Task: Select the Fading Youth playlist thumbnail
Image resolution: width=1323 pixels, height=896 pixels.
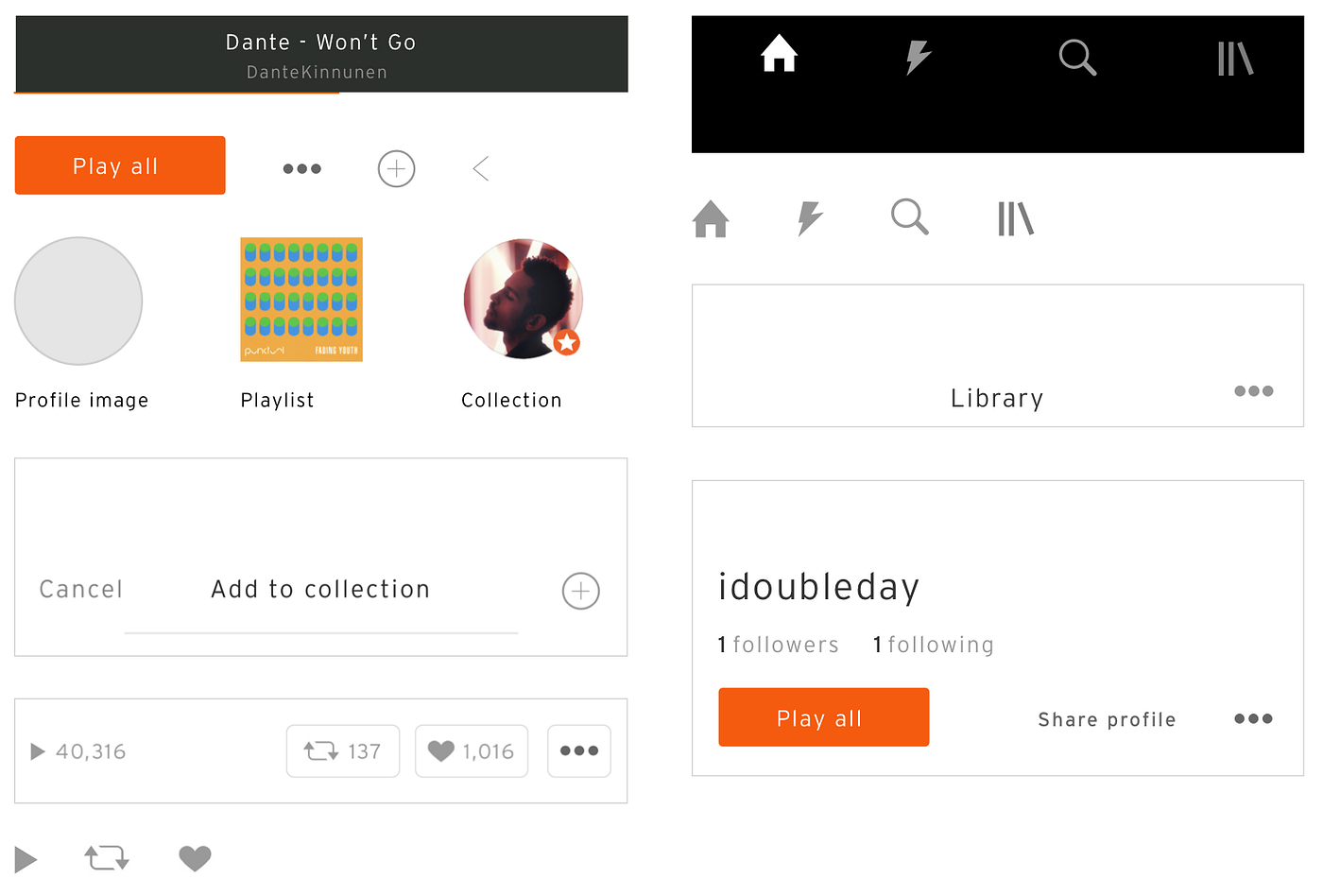Action: point(301,300)
